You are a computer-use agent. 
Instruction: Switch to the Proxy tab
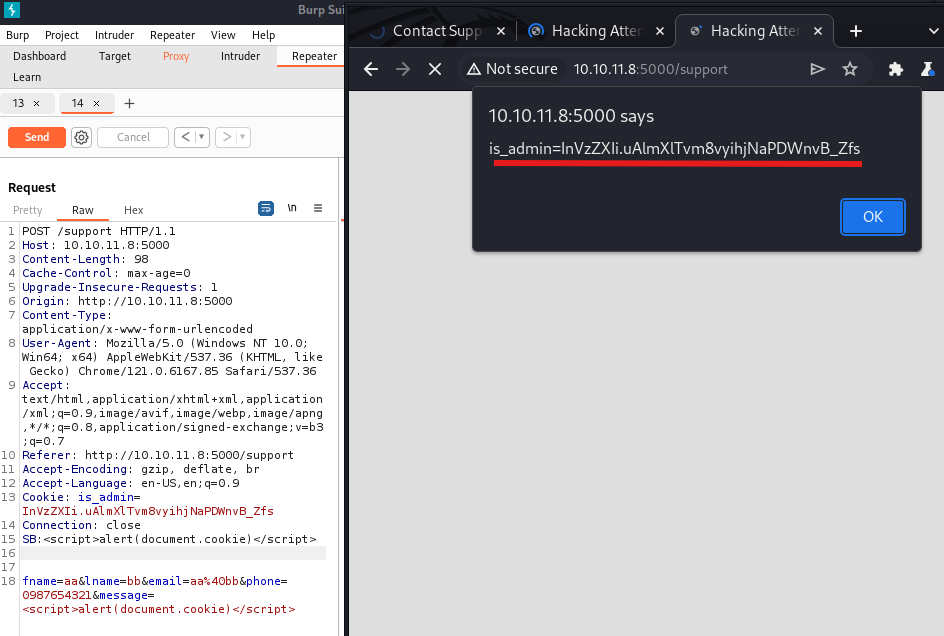tap(176, 56)
